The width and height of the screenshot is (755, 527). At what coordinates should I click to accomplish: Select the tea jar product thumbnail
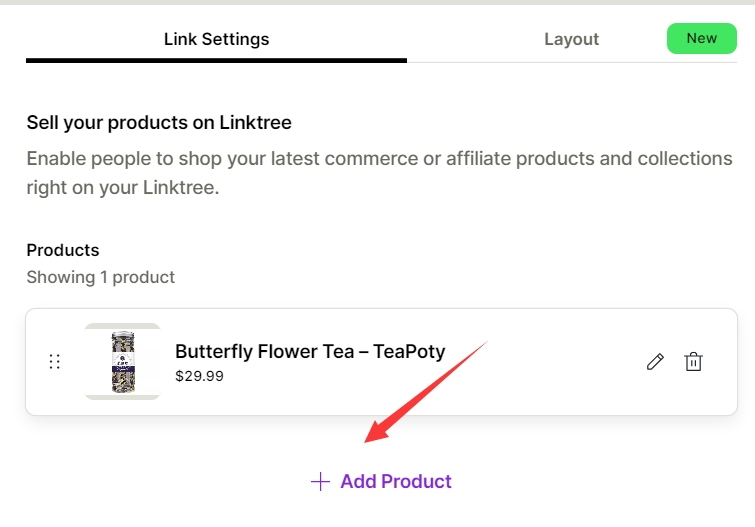click(x=123, y=362)
